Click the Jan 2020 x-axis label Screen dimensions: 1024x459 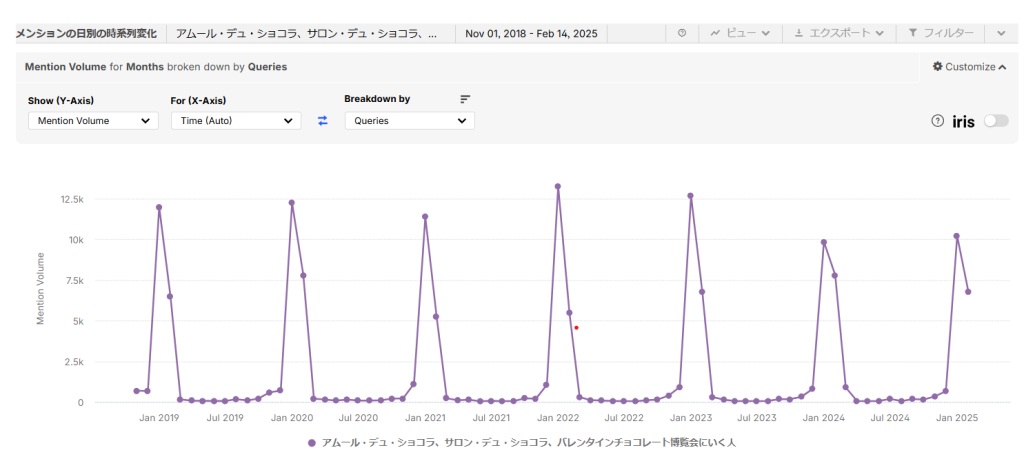click(x=292, y=418)
